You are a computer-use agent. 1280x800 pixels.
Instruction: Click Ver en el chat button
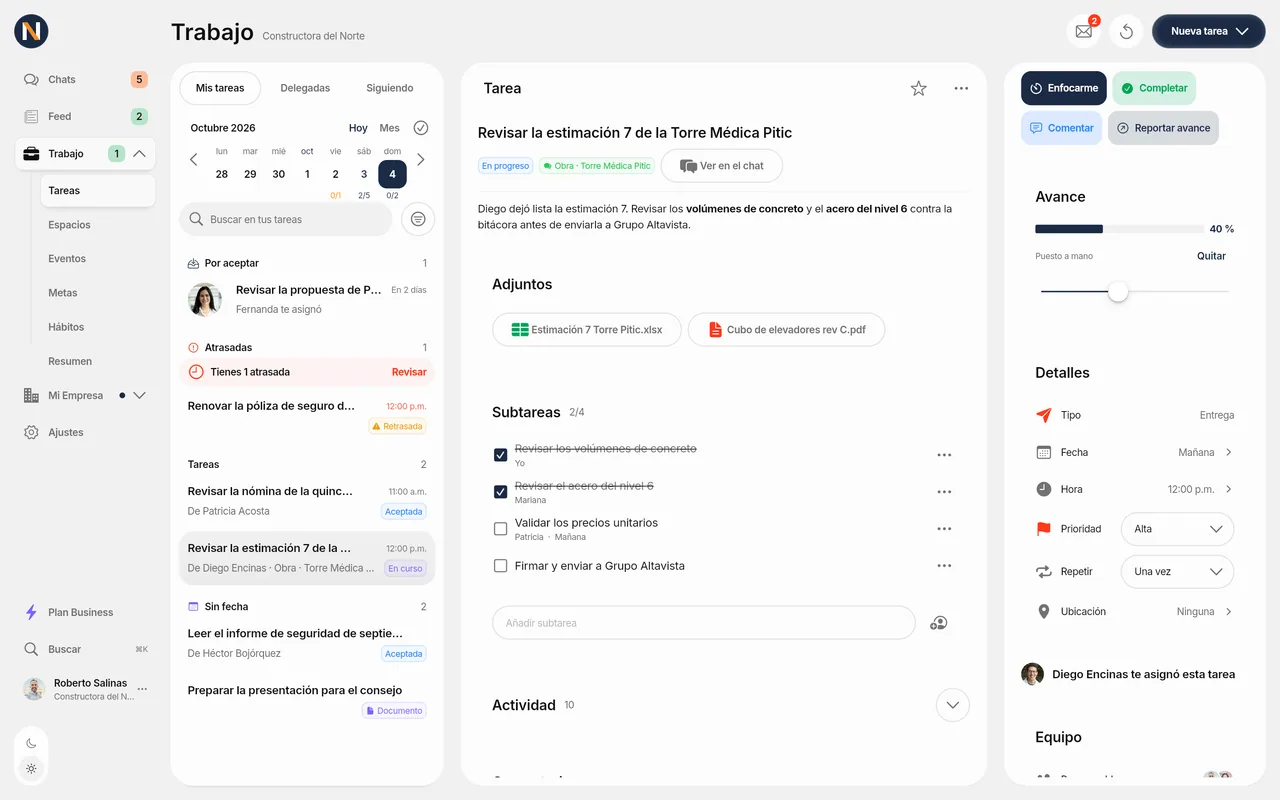coord(722,166)
